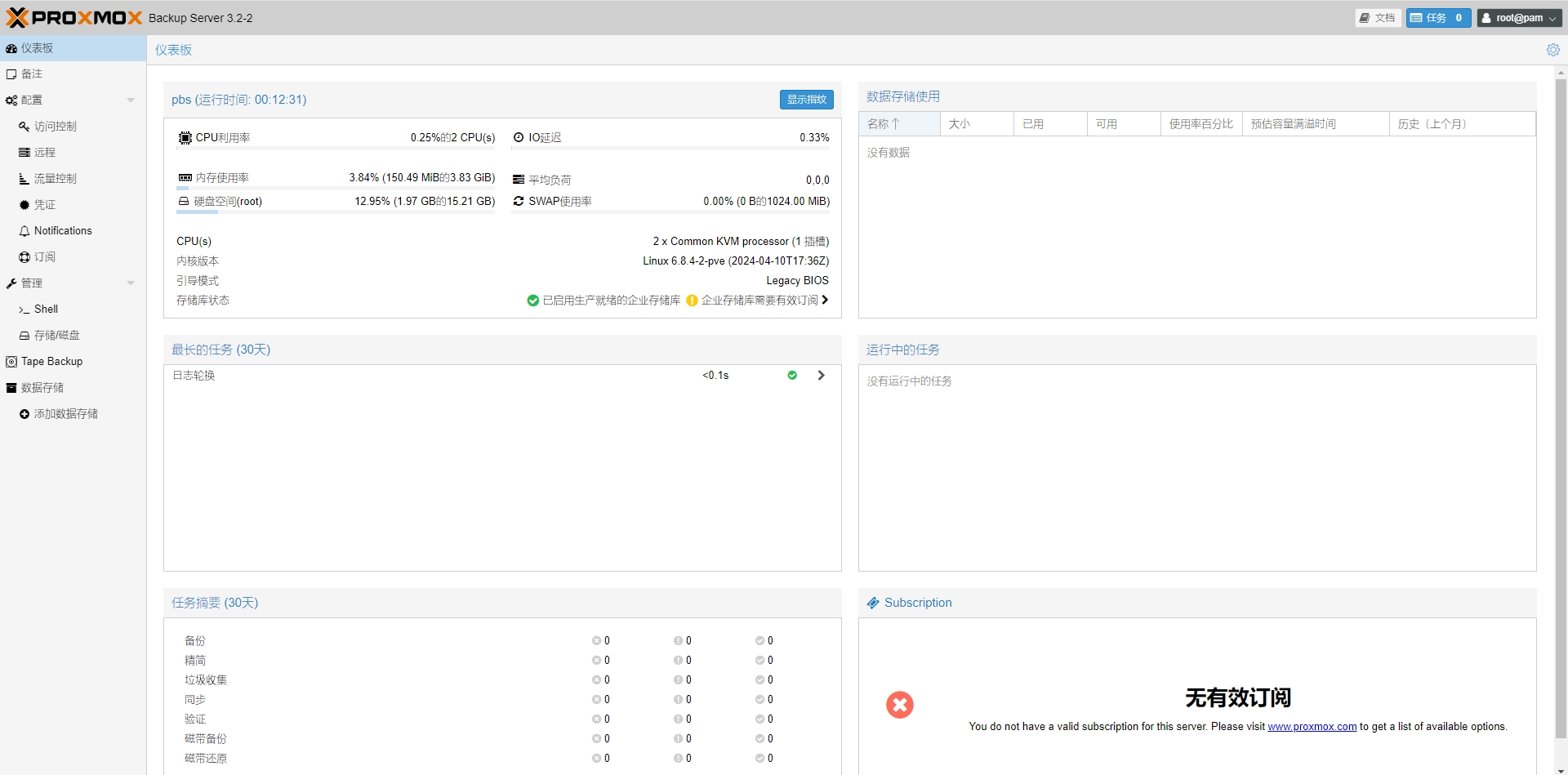
Task: Collapse the 管理 administration tree
Action: (x=131, y=283)
